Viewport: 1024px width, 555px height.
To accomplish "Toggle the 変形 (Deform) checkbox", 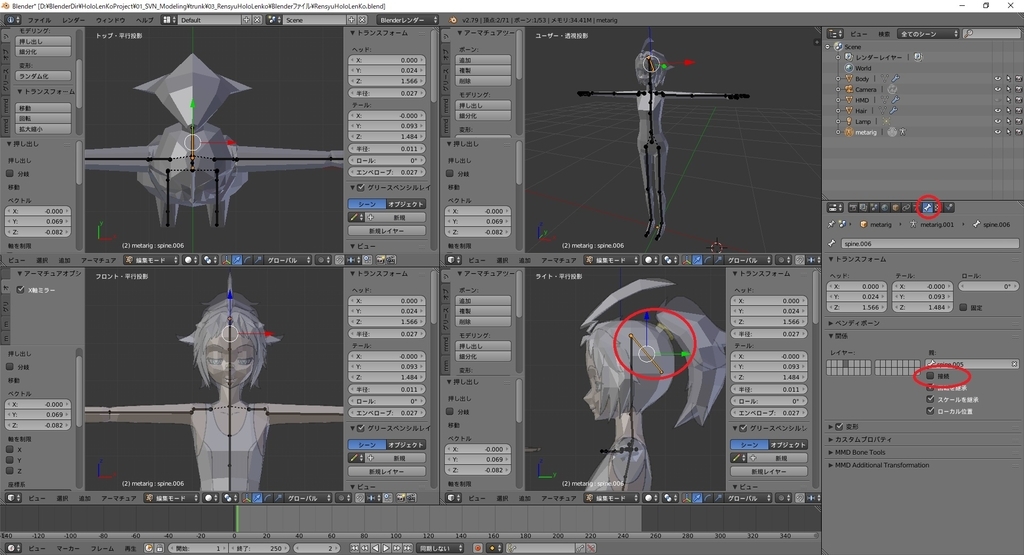I will click(x=839, y=426).
